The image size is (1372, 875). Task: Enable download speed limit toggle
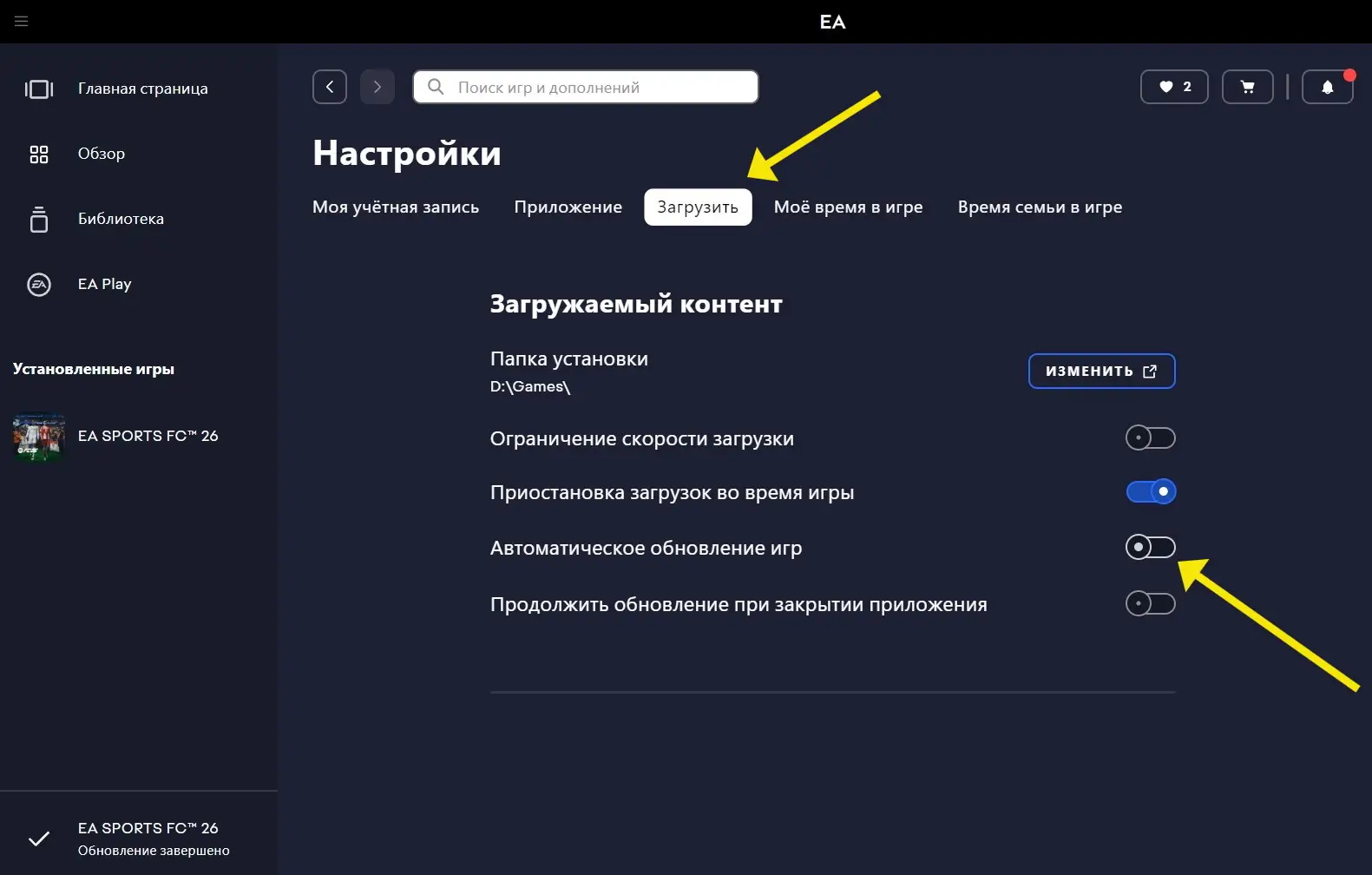click(x=1151, y=437)
